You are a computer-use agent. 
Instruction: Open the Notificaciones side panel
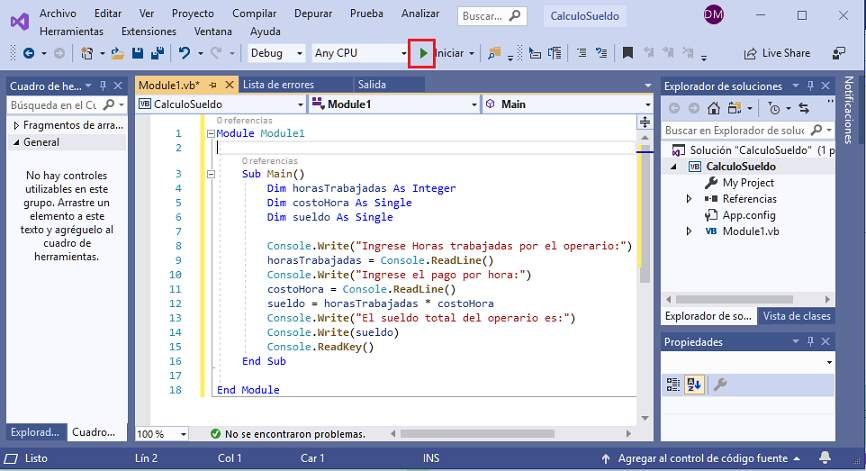pos(849,110)
